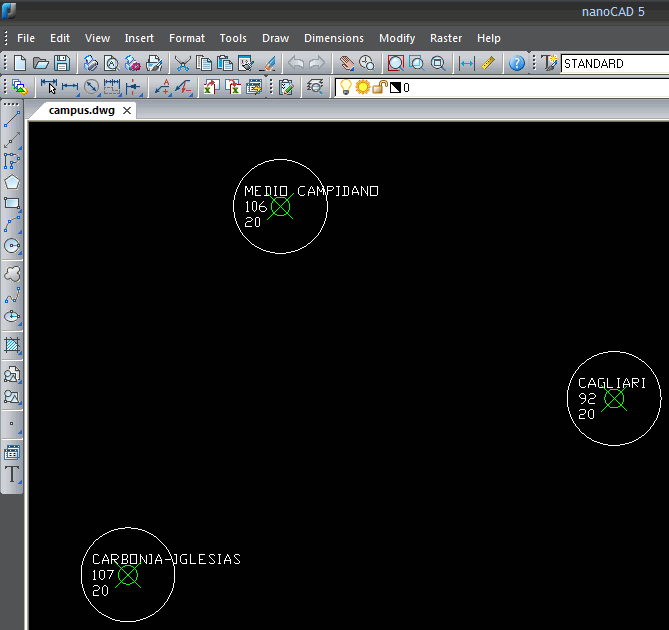Select the Revision Cloud tool

(x=12, y=273)
